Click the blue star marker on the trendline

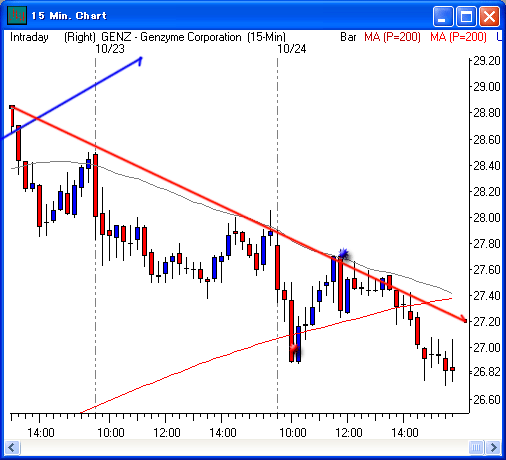[x=343, y=254]
